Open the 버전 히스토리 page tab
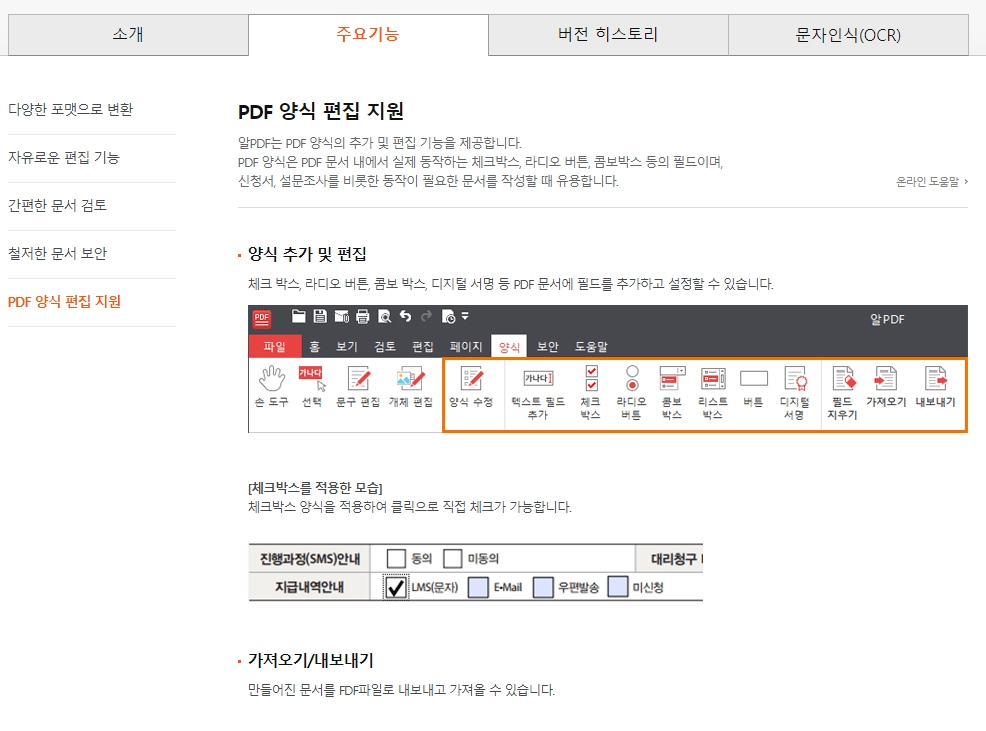The image size is (986, 731). (x=608, y=35)
